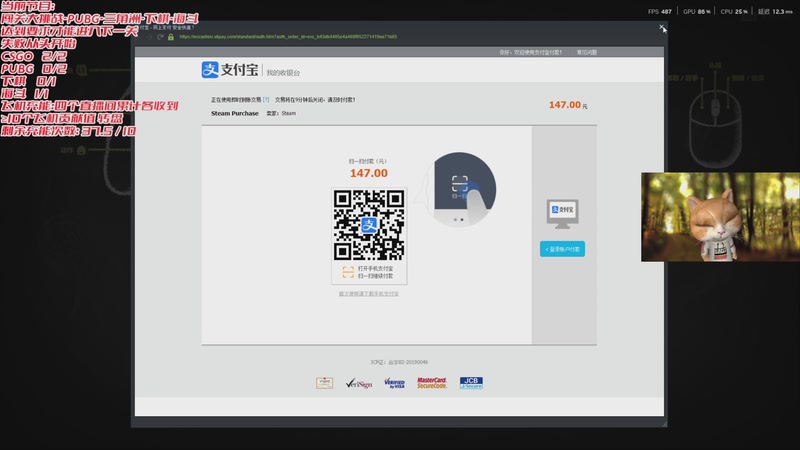This screenshot has height=450, width=800.
Task: Click the Alipay payment page URL
Action: coord(288,37)
